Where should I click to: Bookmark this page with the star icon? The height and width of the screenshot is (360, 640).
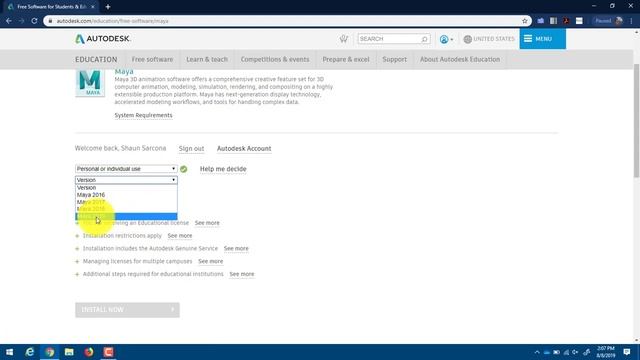click(524, 21)
